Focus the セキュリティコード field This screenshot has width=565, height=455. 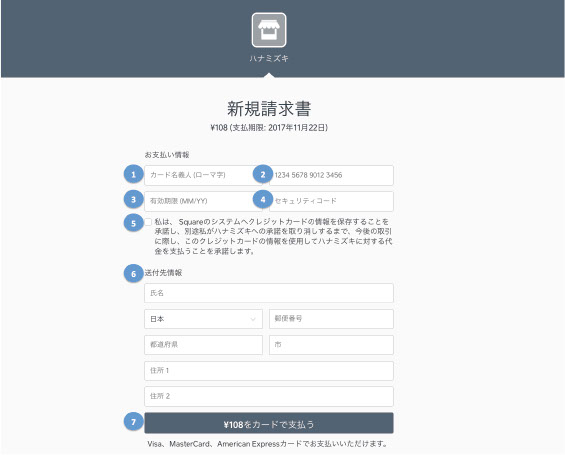(x=331, y=201)
